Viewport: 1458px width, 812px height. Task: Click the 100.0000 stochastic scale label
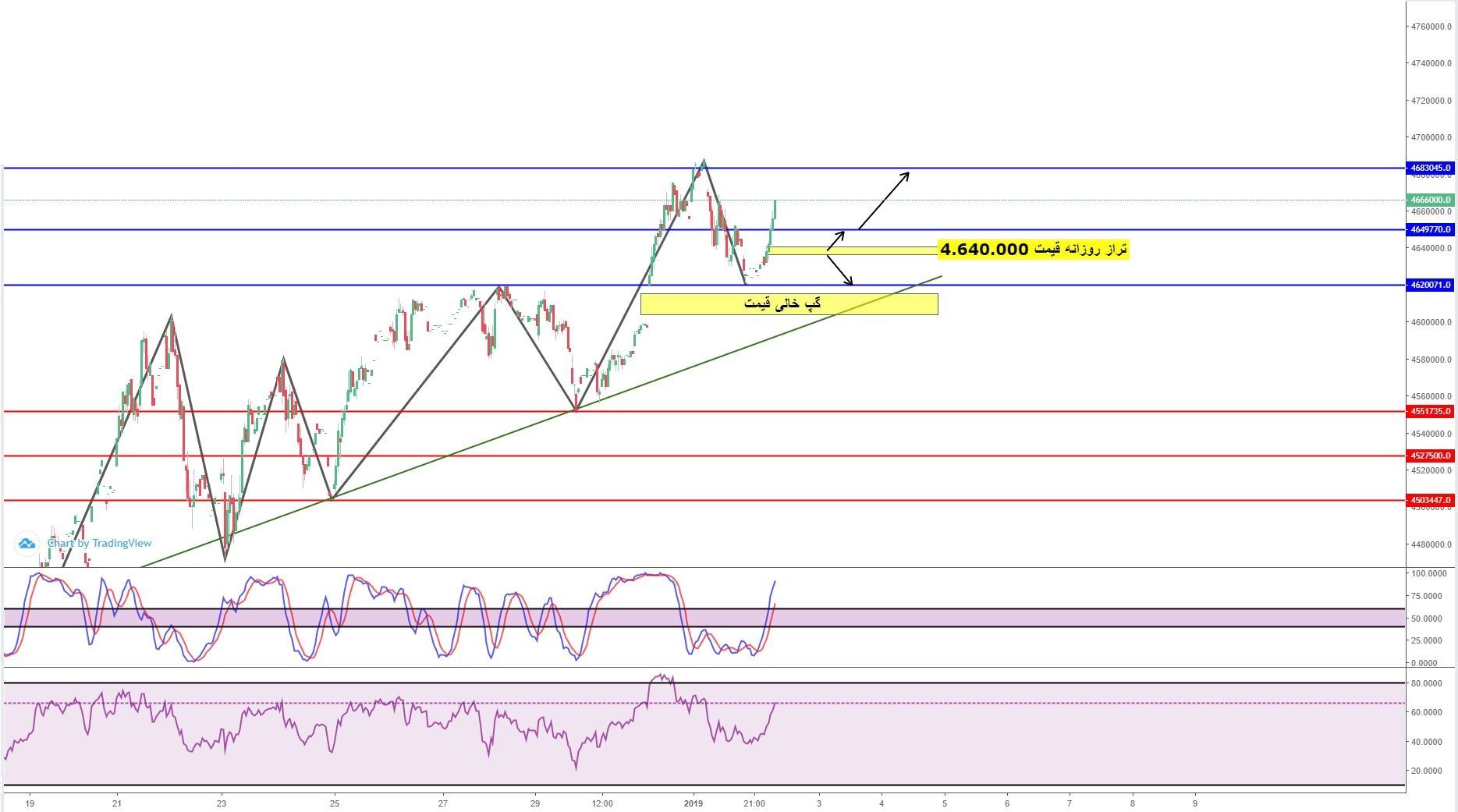[1429, 573]
